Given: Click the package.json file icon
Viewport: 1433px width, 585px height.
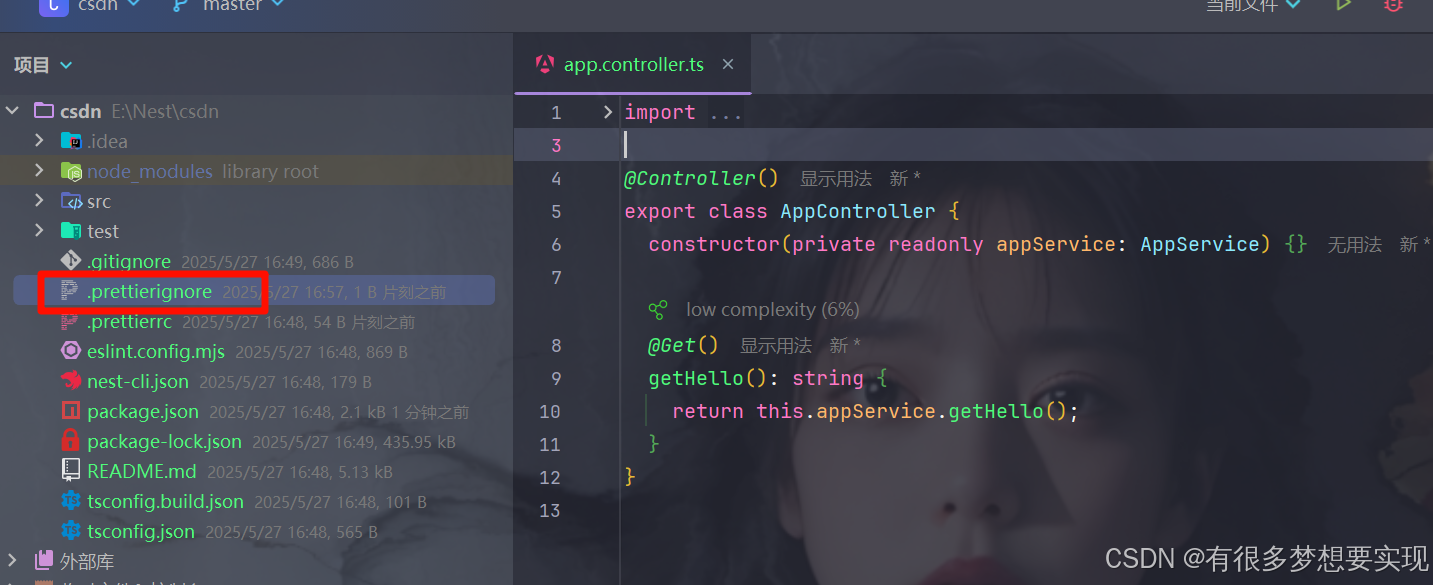Looking at the screenshot, I should pyautogui.click(x=71, y=412).
